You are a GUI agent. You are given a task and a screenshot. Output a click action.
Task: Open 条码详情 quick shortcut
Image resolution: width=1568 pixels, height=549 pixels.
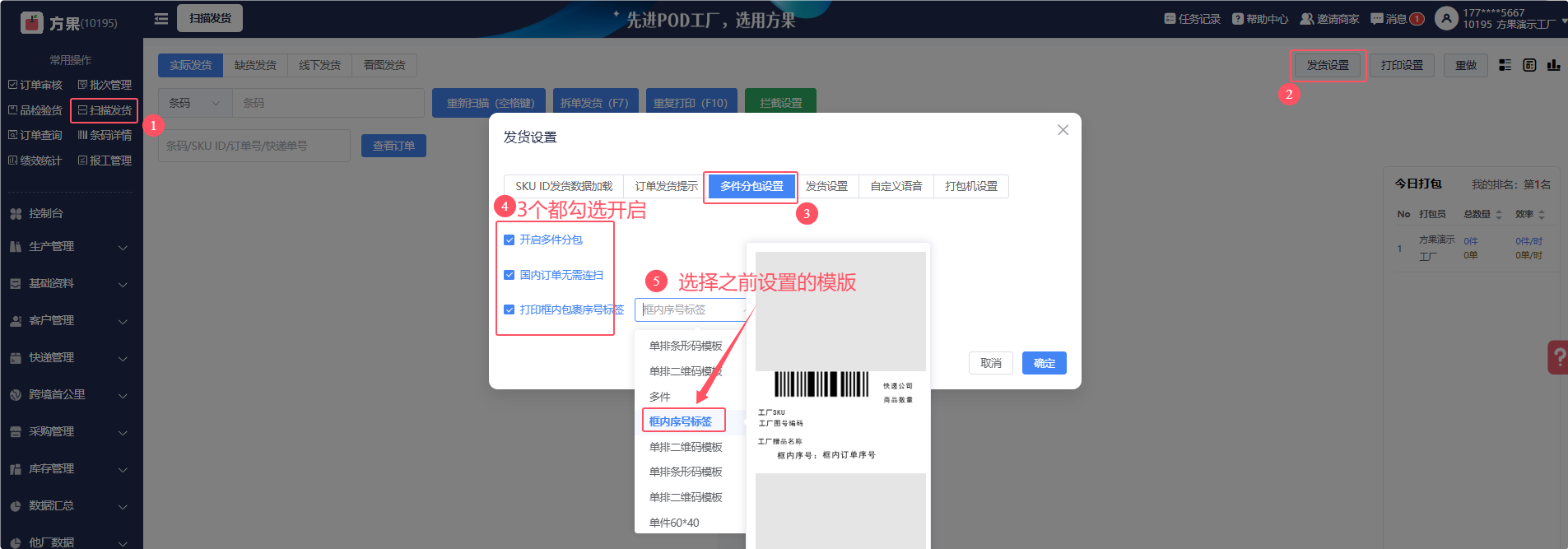point(105,135)
